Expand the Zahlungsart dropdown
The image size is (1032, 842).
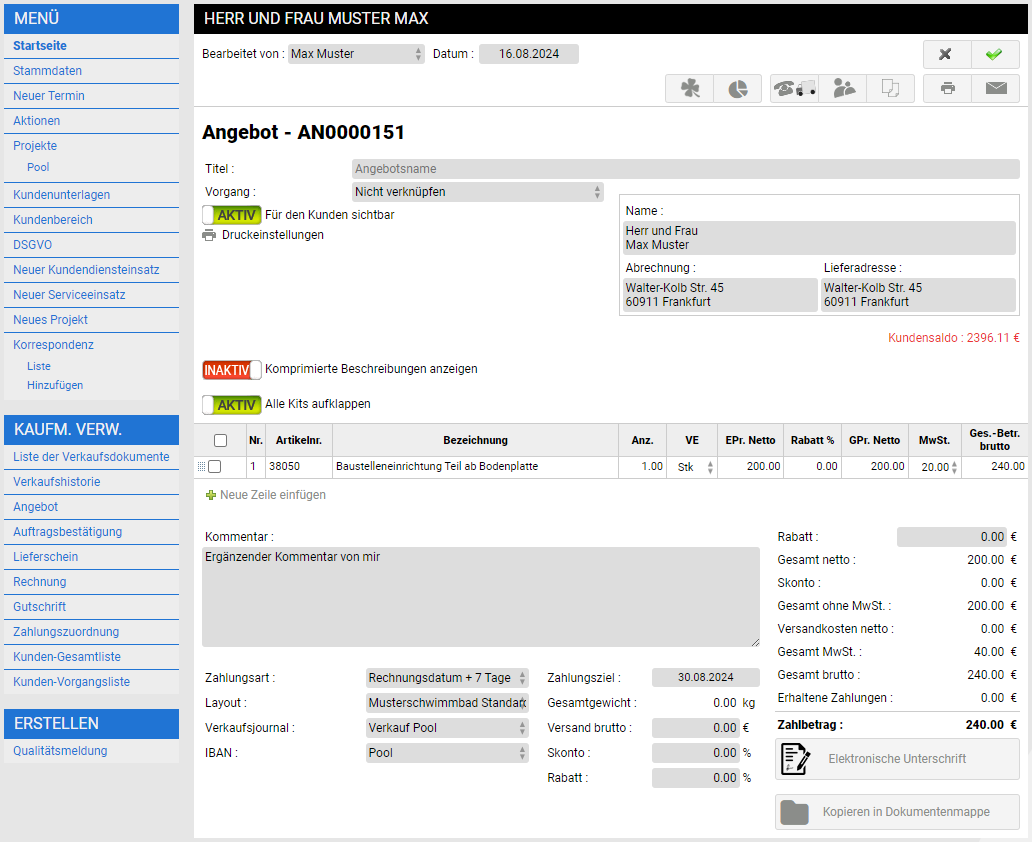[446, 678]
